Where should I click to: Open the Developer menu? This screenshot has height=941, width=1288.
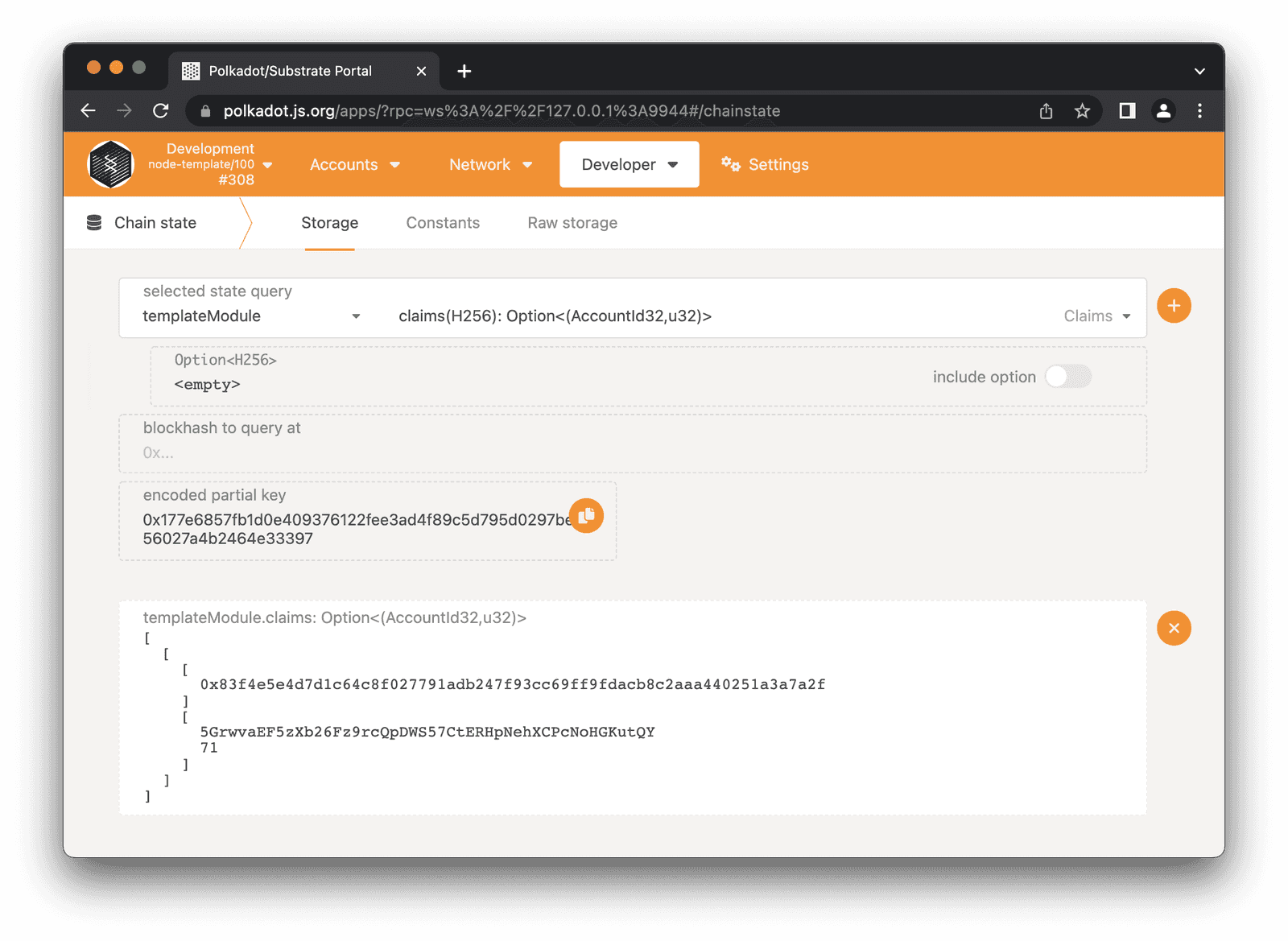[629, 164]
